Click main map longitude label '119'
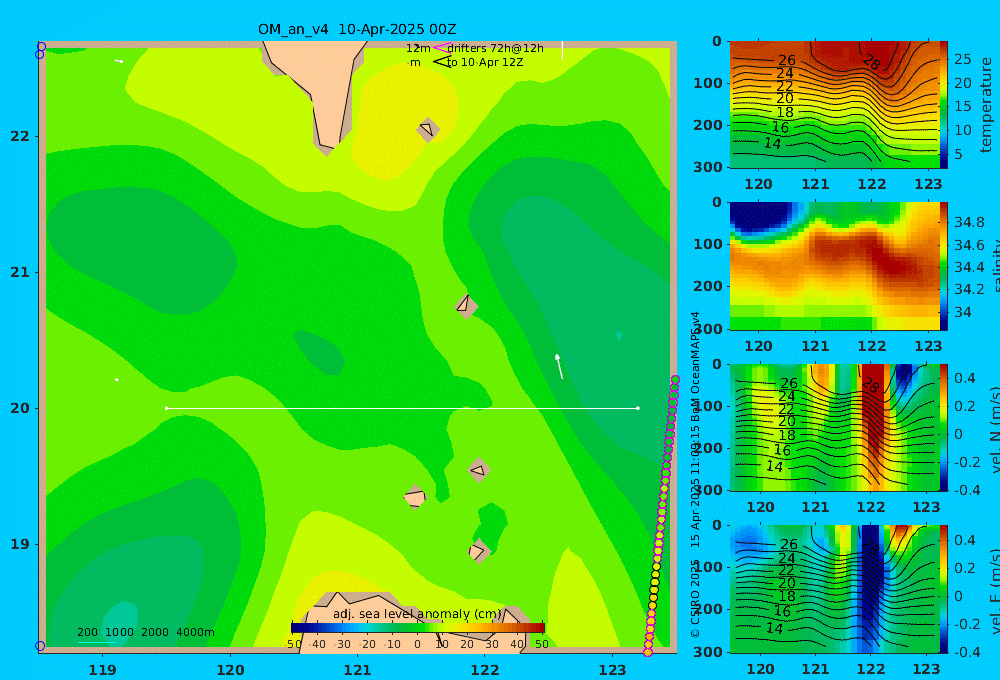 tap(103, 670)
